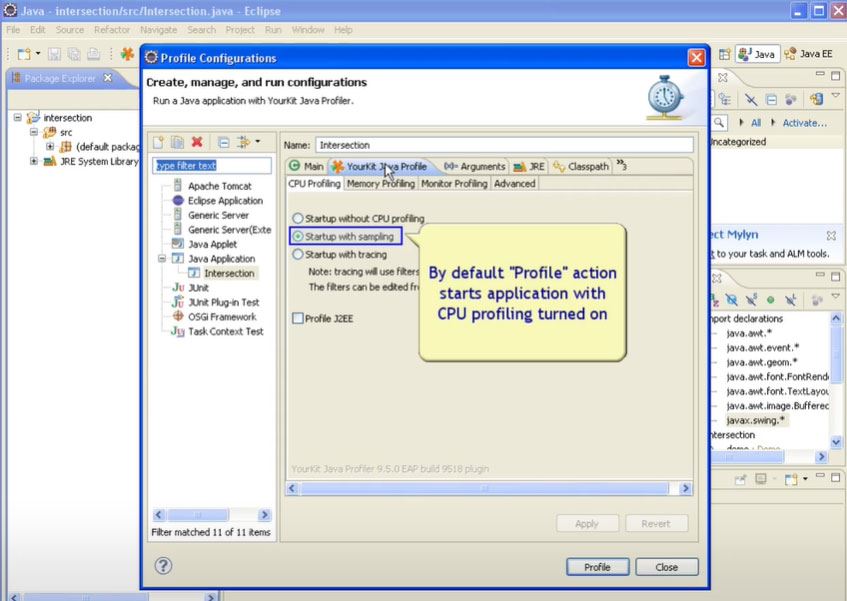
Task: Show hidden tabs via the overflow chevron
Action: point(621,166)
